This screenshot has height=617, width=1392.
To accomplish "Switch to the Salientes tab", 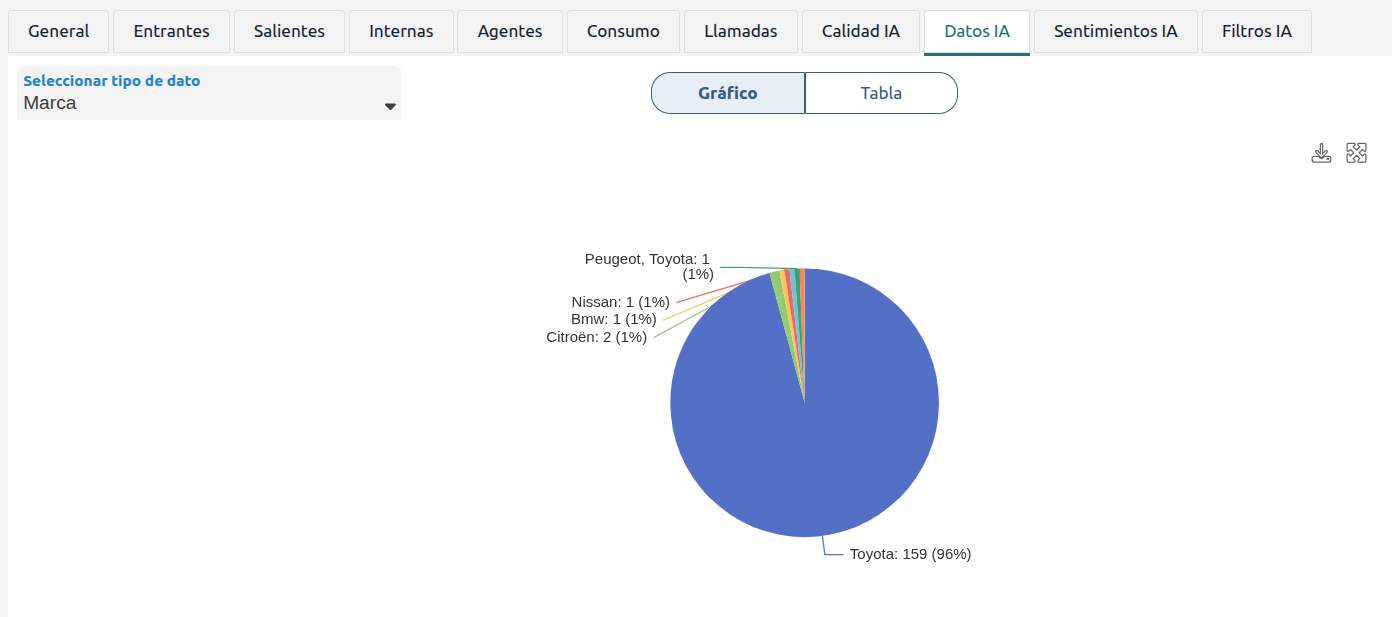I will pos(289,31).
